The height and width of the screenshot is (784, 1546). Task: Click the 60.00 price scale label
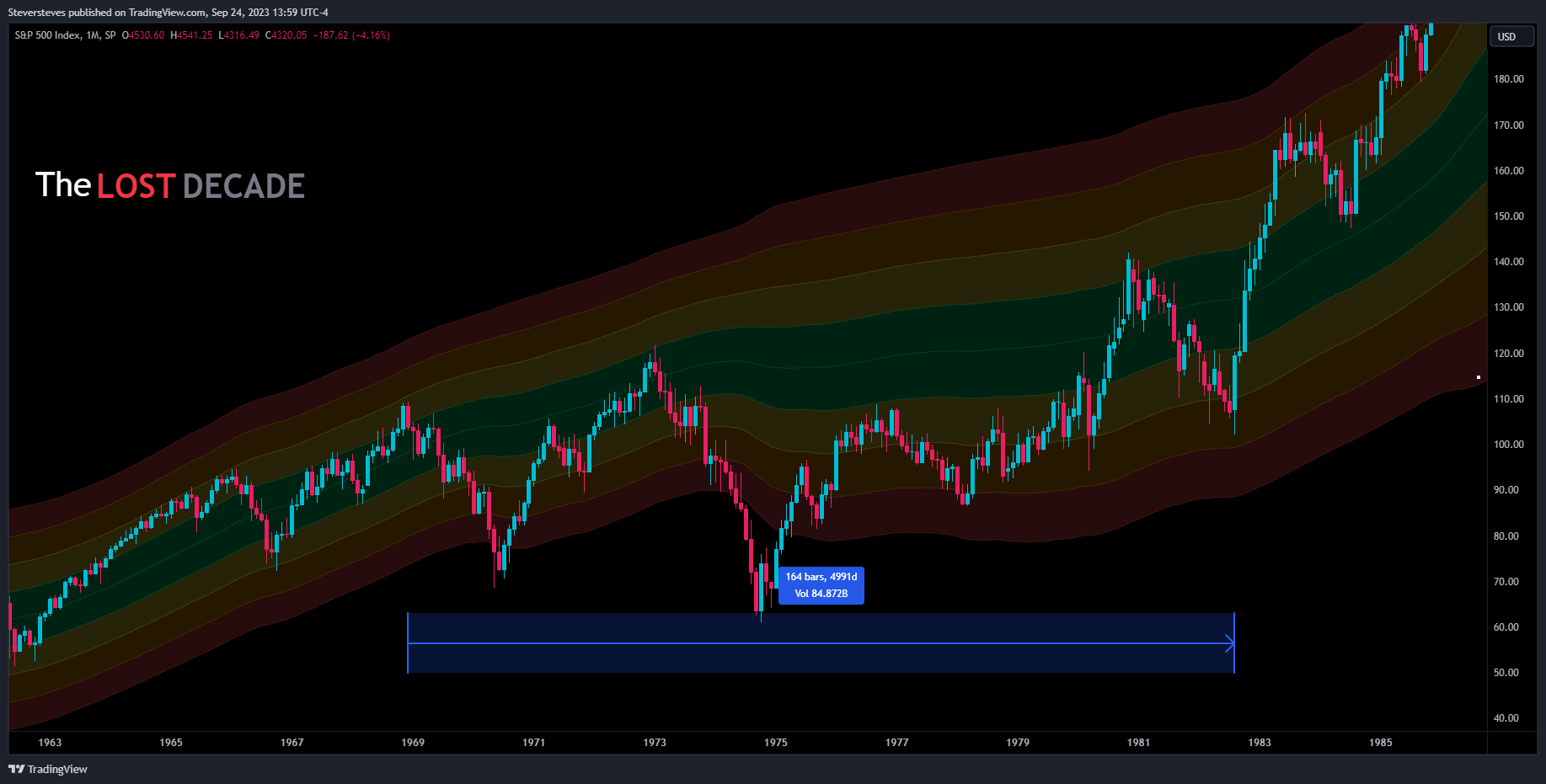coord(1506,627)
